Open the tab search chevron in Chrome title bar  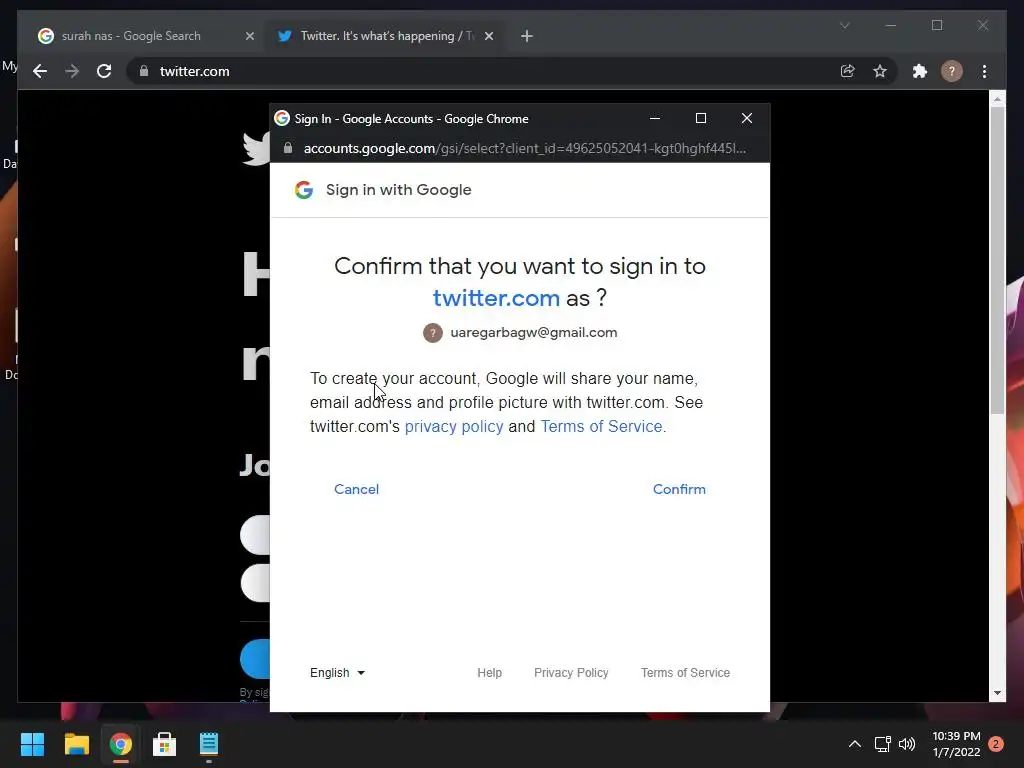[x=844, y=25]
